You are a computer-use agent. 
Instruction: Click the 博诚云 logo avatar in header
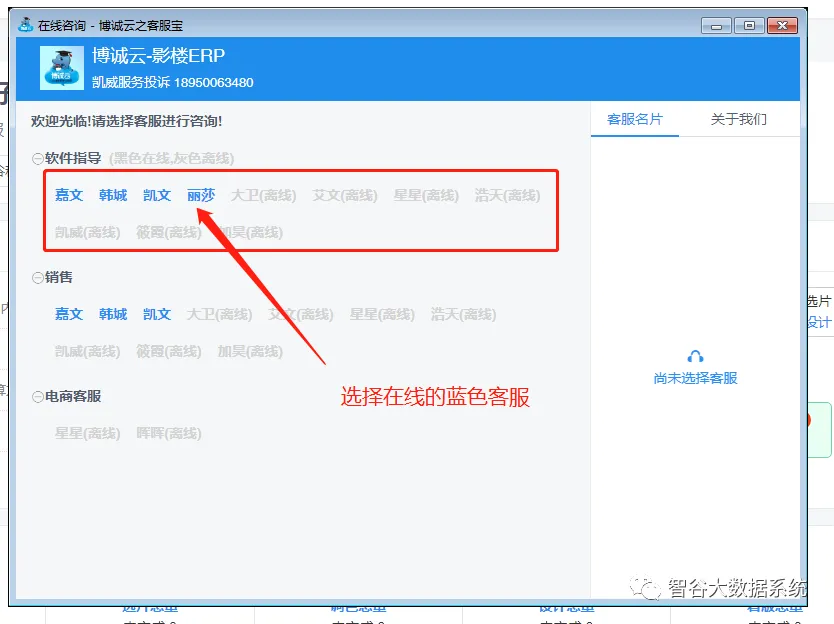(x=62, y=68)
